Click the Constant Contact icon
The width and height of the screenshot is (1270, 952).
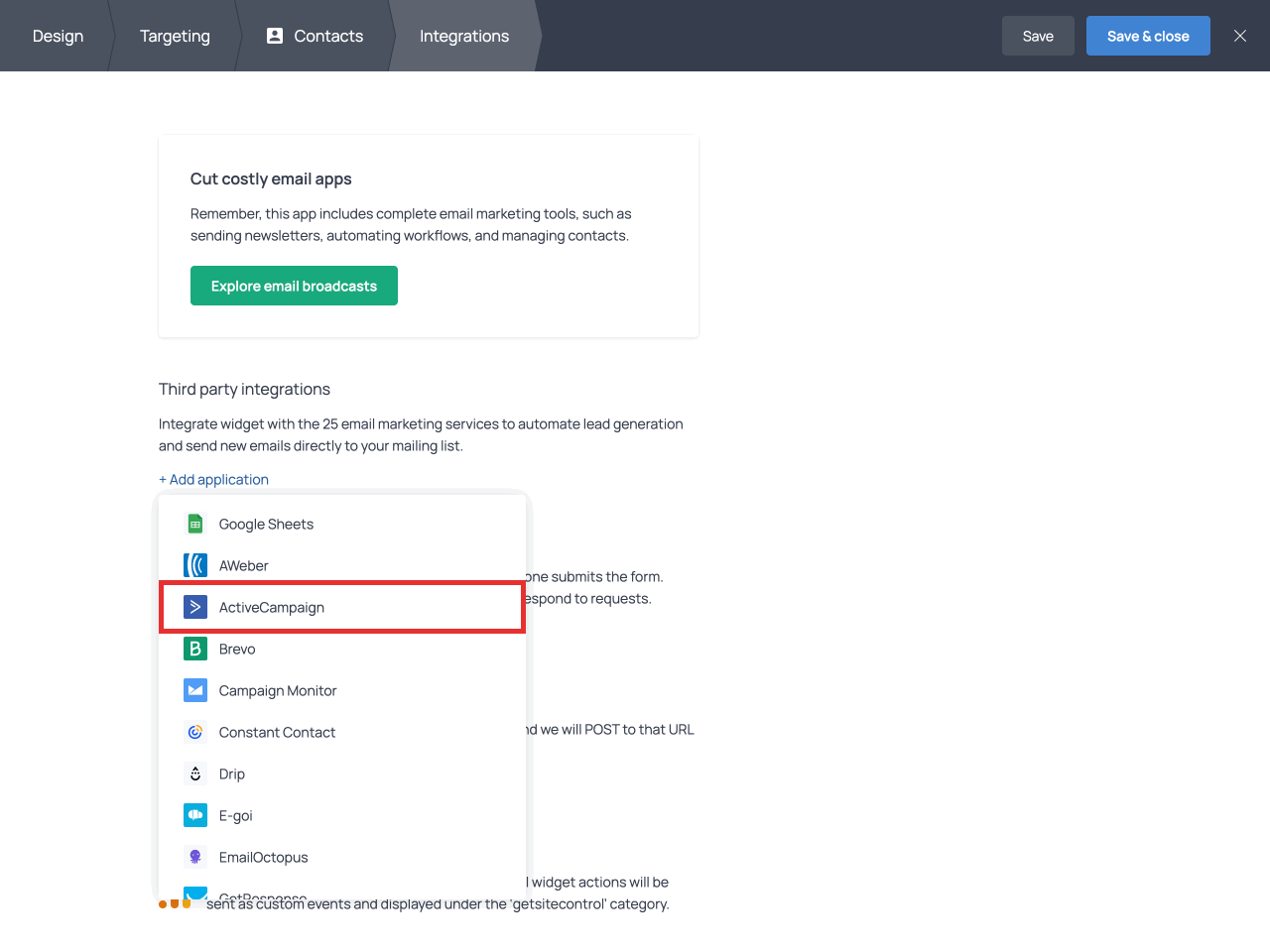195,732
